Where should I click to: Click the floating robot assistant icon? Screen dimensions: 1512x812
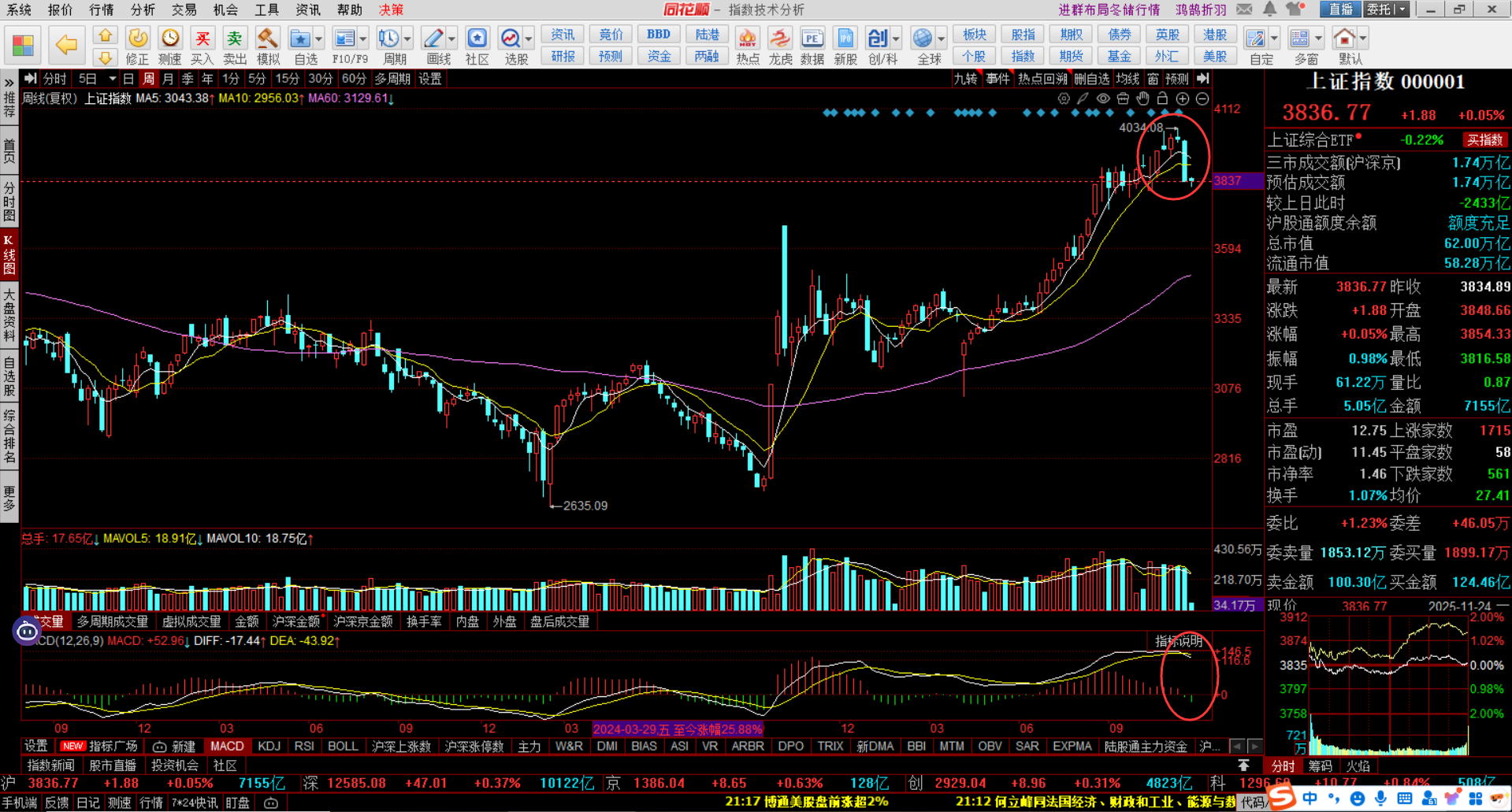[27, 631]
